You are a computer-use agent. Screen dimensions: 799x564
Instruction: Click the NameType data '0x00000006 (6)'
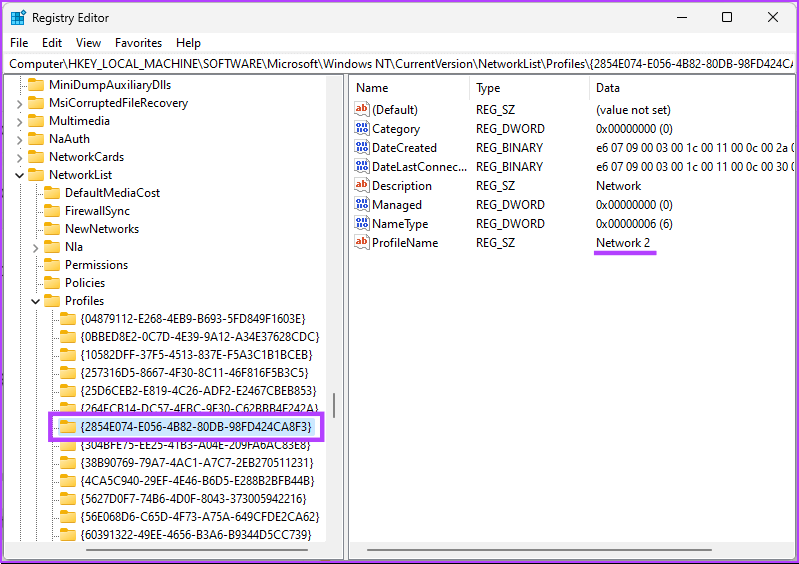pos(634,224)
